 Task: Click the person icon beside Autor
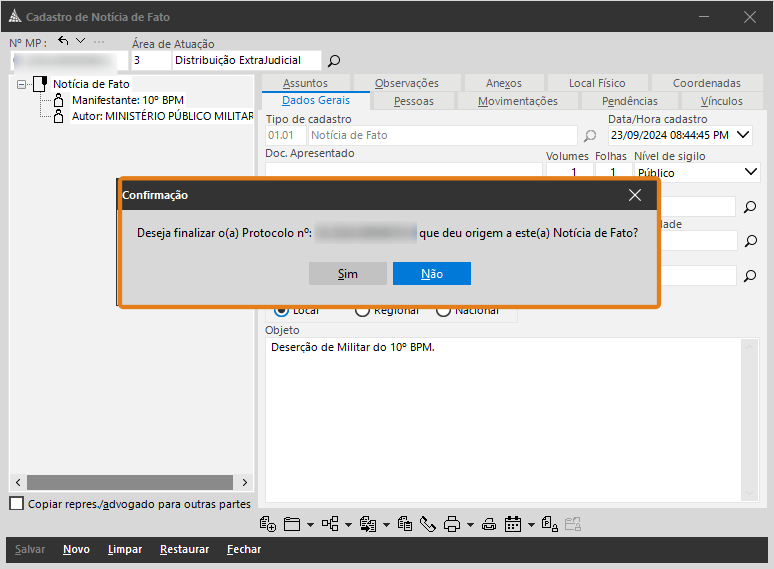[x=59, y=116]
